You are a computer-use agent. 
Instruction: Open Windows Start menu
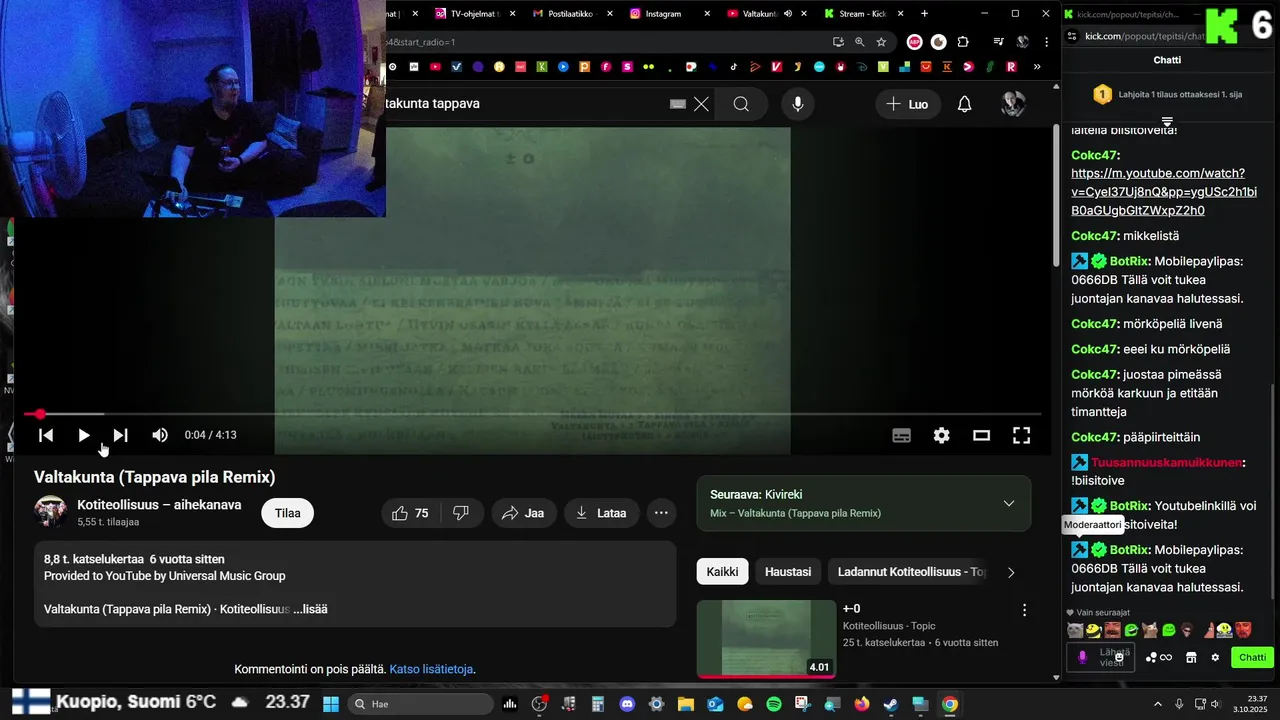pyautogui.click(x=330, y=704)
